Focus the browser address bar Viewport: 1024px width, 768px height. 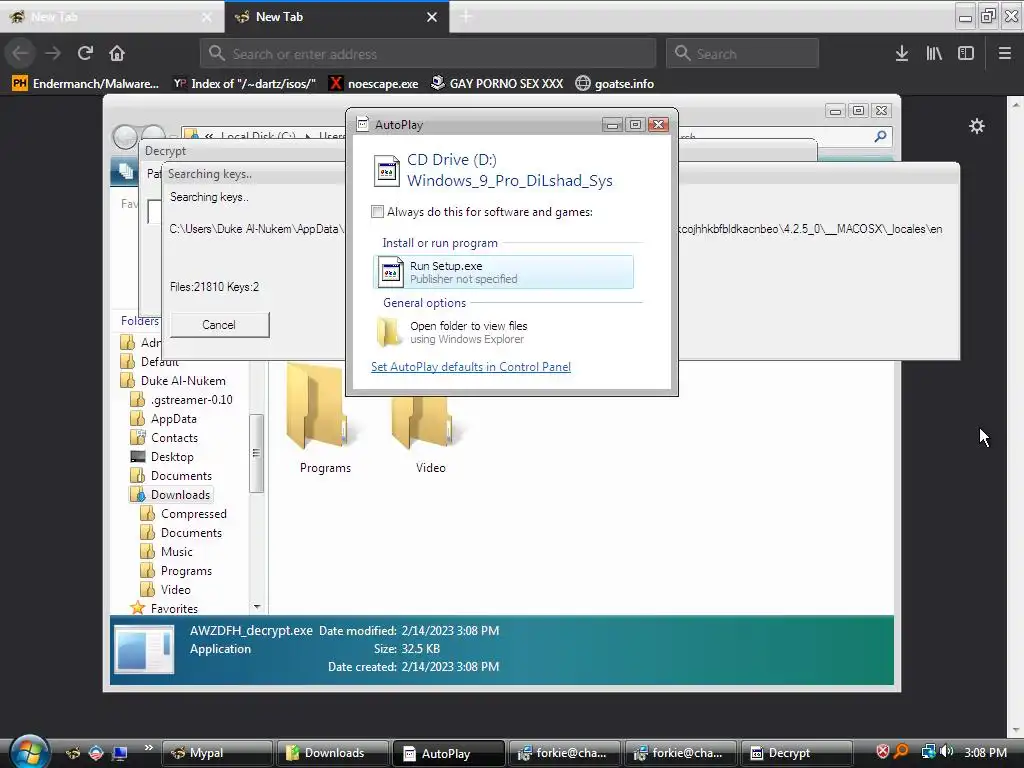pyautogui.click(x=428, y=54)
